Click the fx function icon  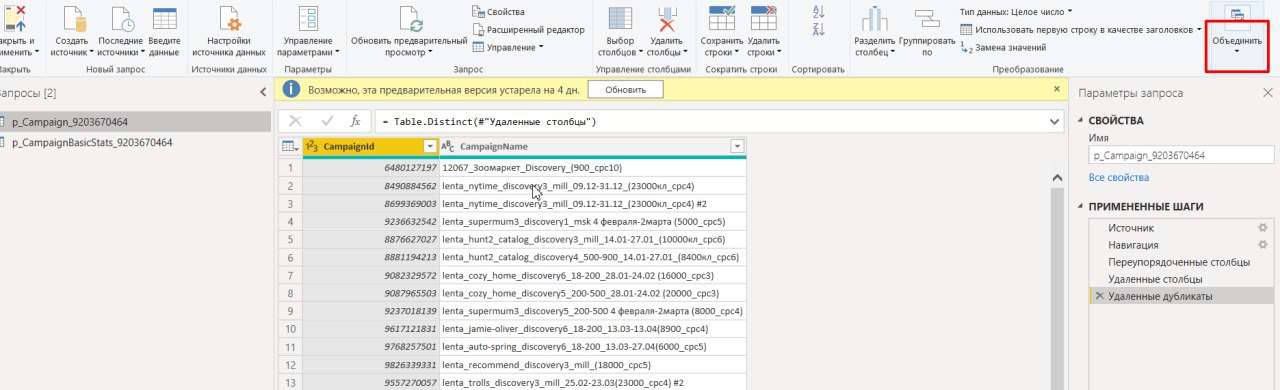(356, 121)
